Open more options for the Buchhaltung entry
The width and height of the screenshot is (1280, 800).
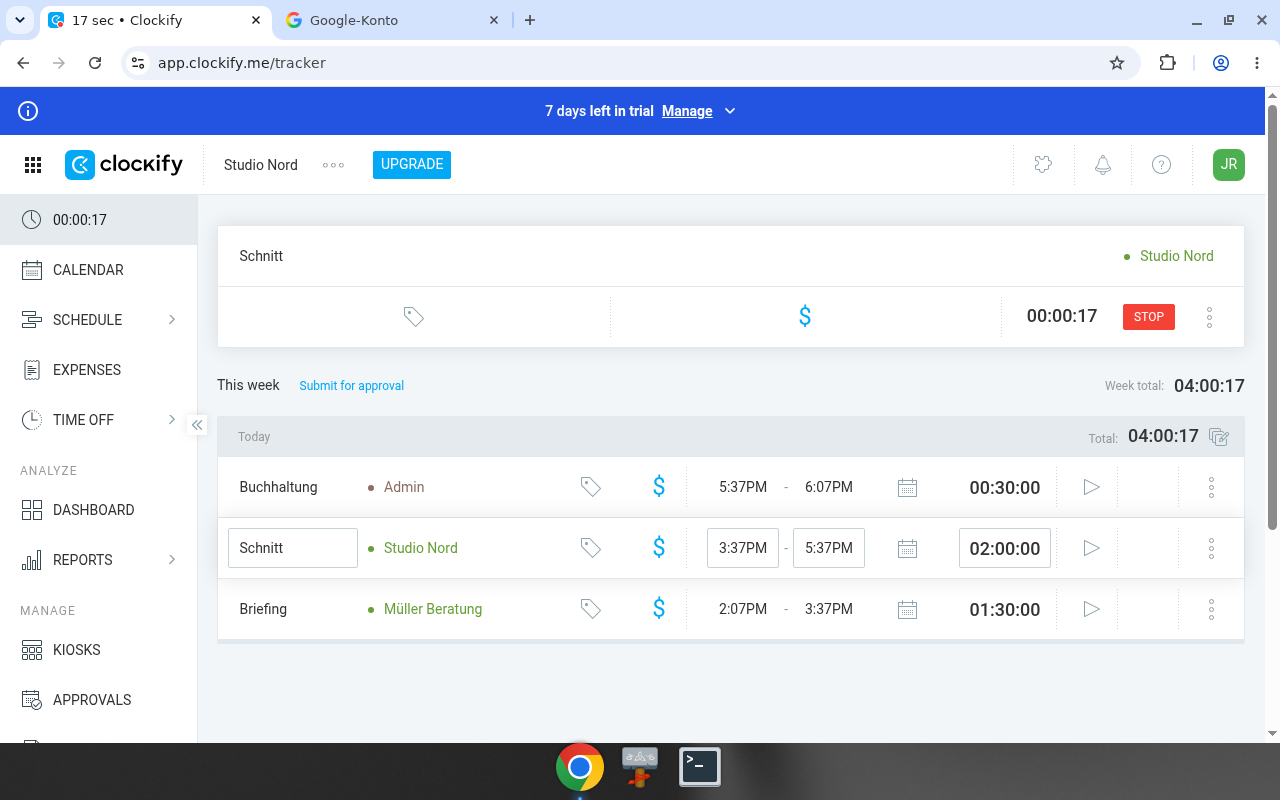tap(1211, 487)
